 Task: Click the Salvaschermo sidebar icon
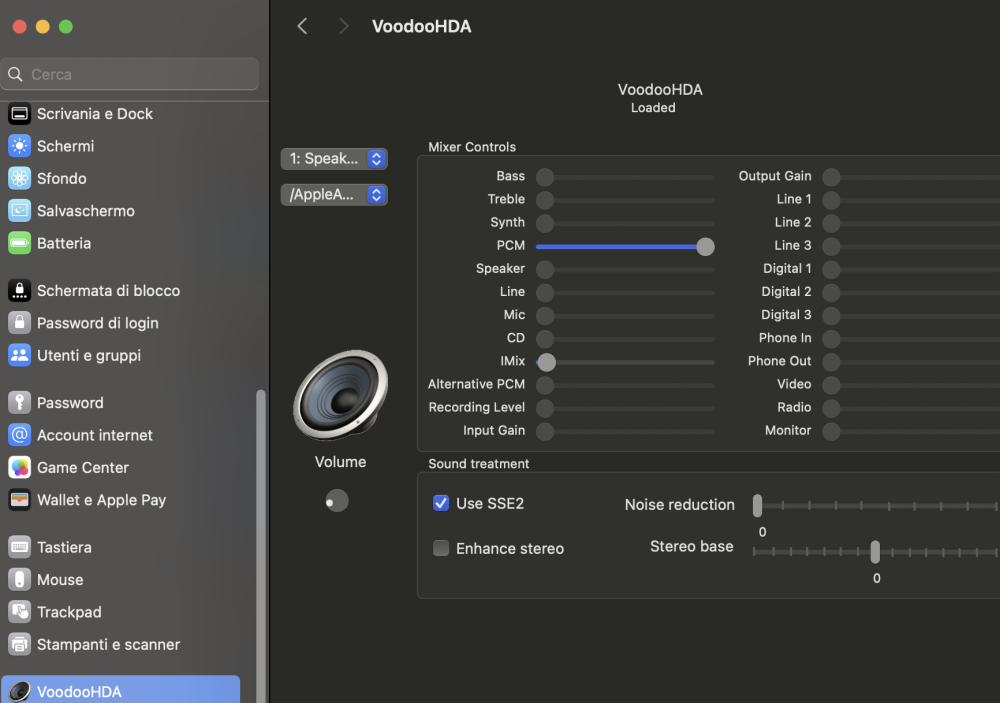(x=19, y=211)
